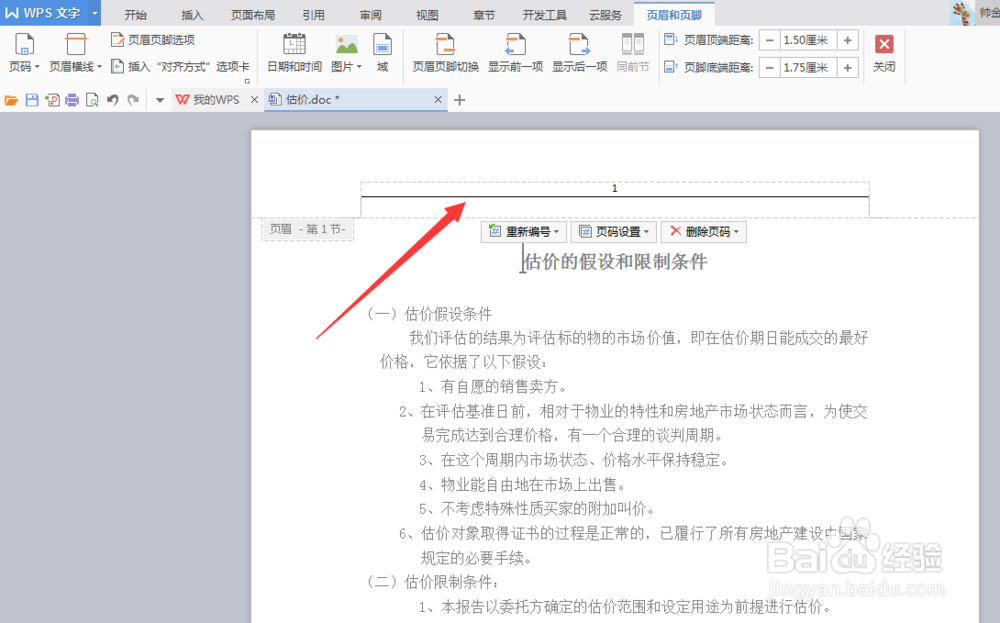Insert a picture via 图片 icon
This screenshot has height=623, width=1000.
(x=346, y=46)
